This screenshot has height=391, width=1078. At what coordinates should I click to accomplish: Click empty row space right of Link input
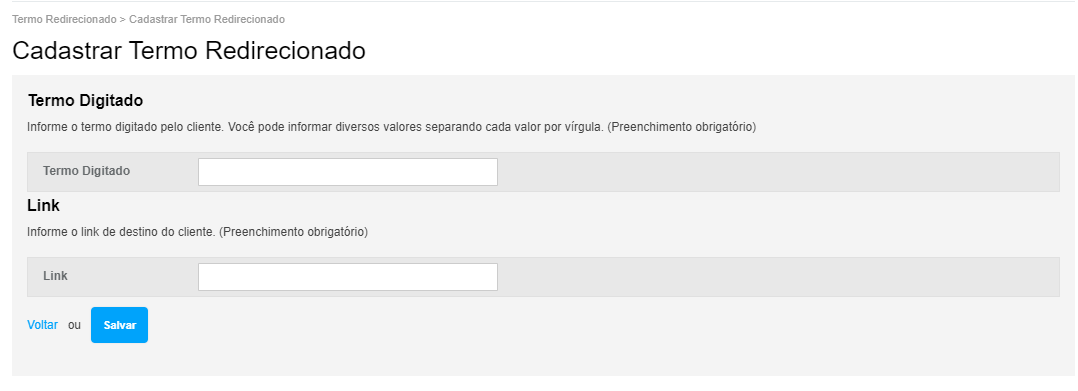(778, 277)
